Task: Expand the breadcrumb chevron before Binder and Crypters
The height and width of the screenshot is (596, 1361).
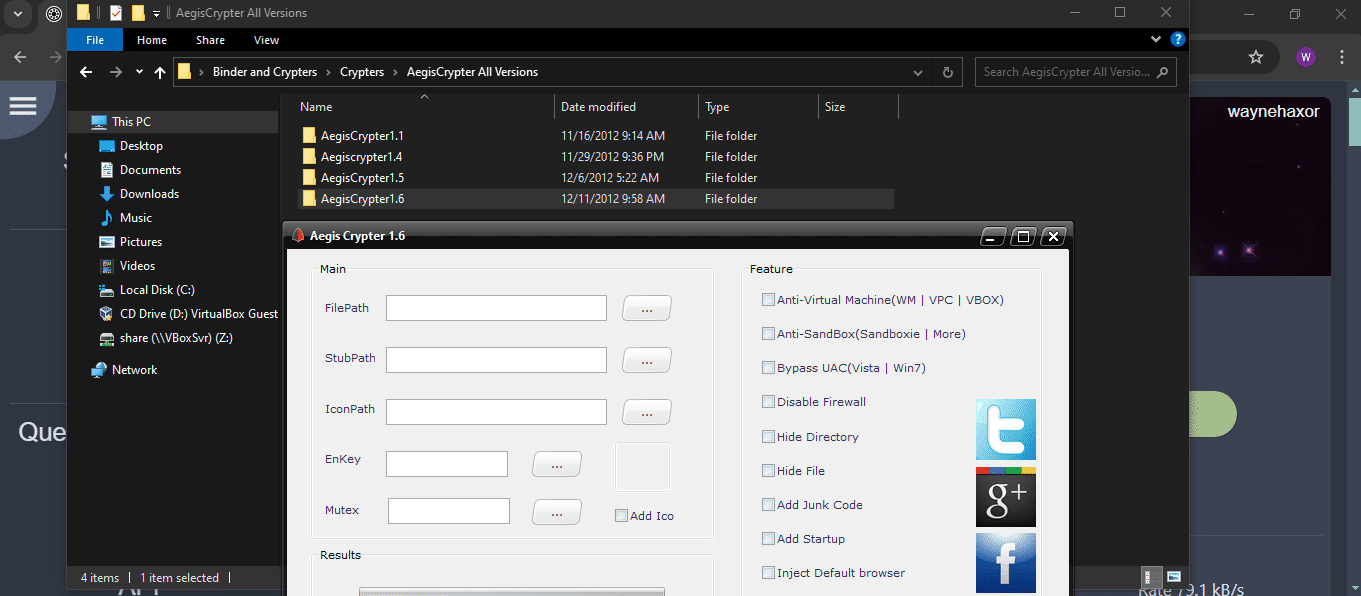Action: tap(202, 72)
